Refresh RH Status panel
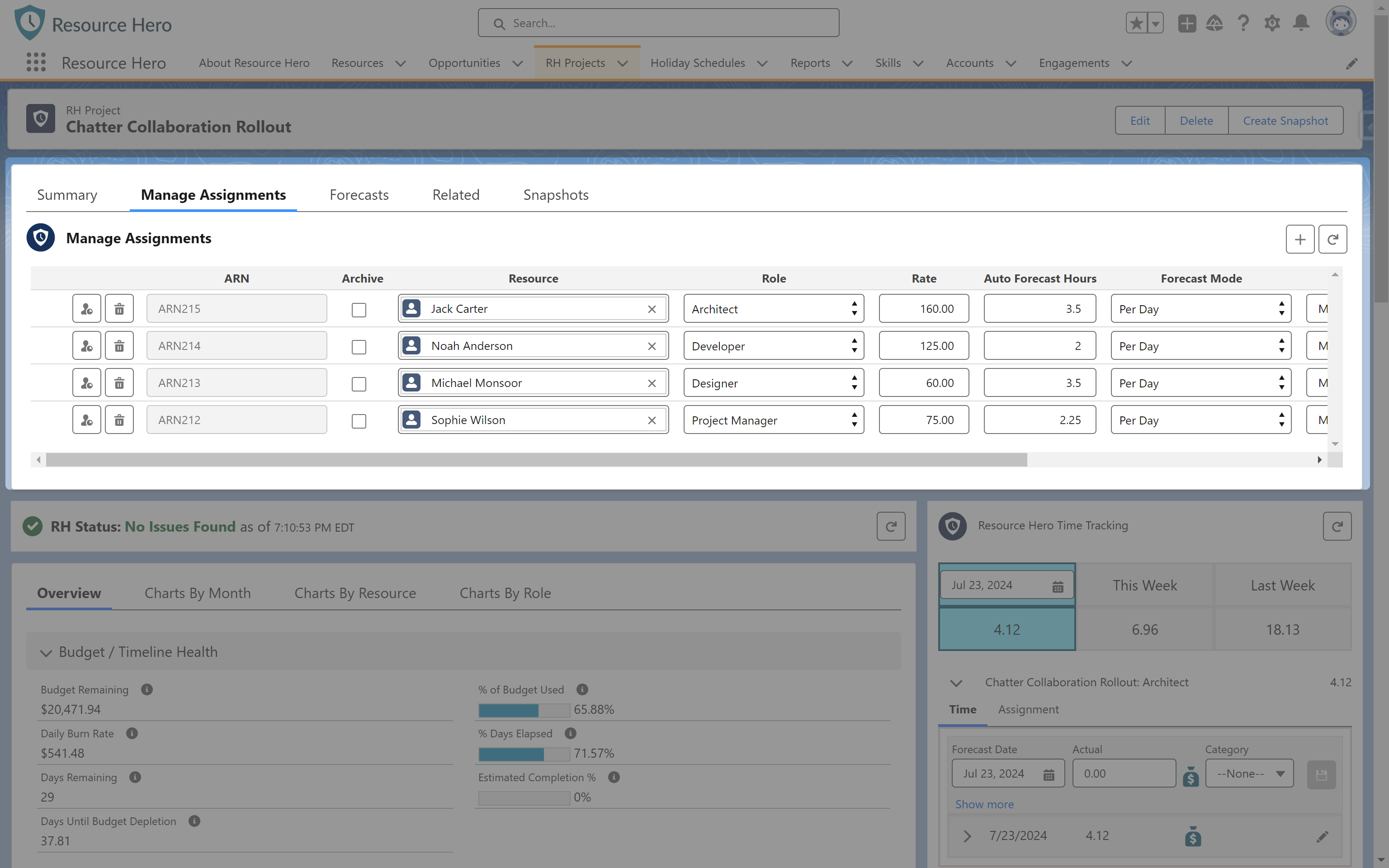This screenshot has width=1389, height=868. click(x=891, y=526)
